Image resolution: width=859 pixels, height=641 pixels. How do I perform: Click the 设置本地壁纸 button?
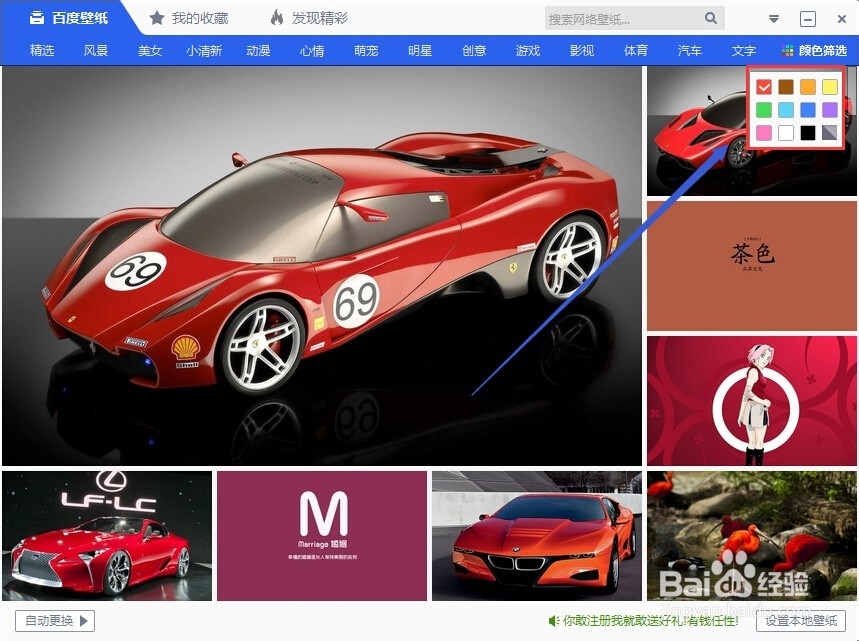[x=801, y=621]
